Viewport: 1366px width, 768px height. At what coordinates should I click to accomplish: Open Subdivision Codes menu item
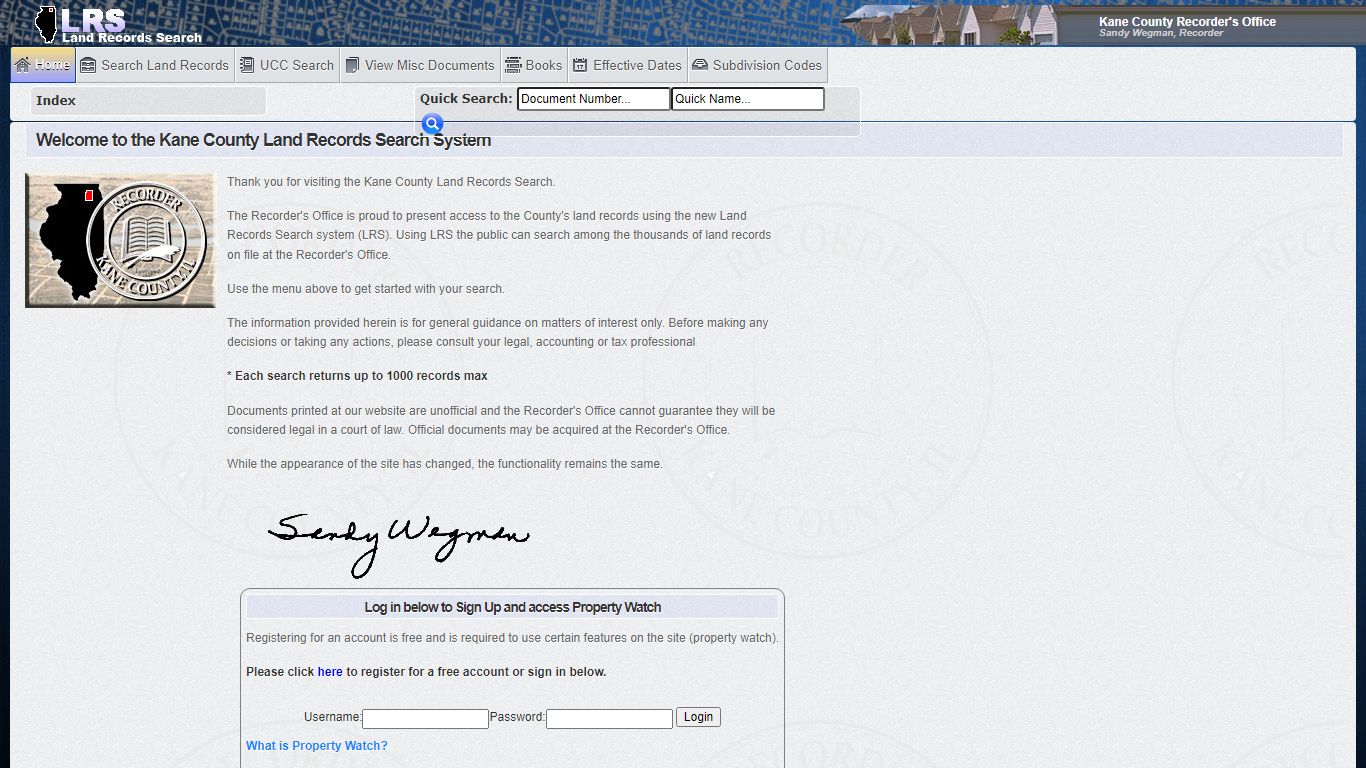tap(757, 65)
